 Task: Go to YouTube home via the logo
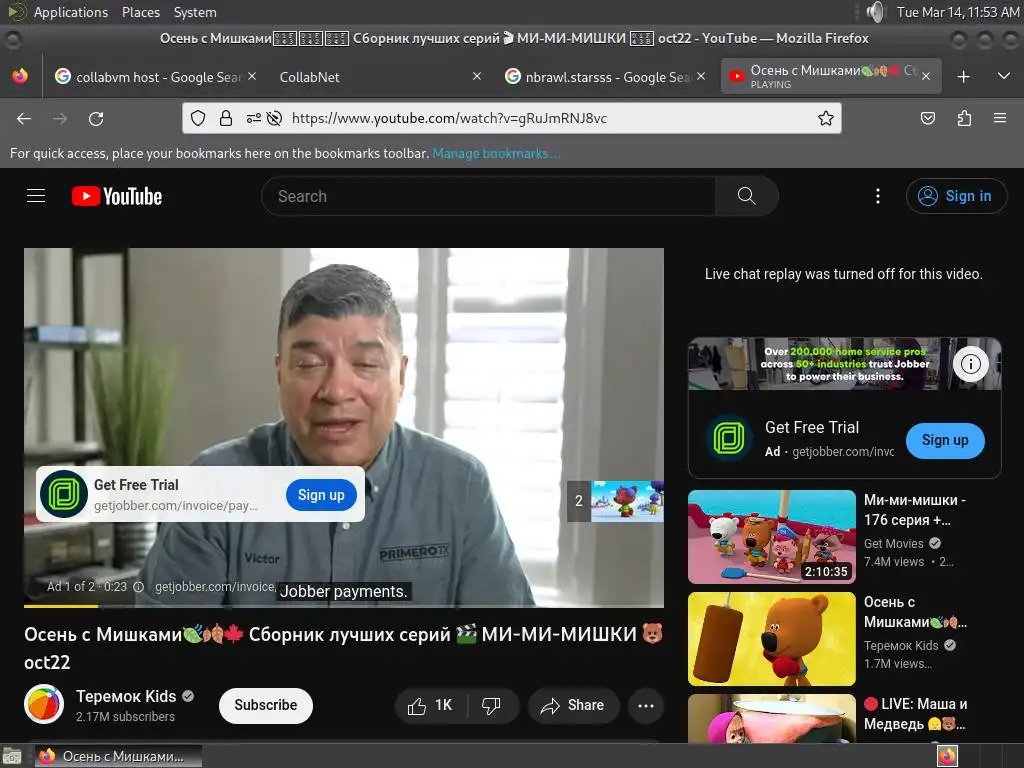[x=117, y=196]
